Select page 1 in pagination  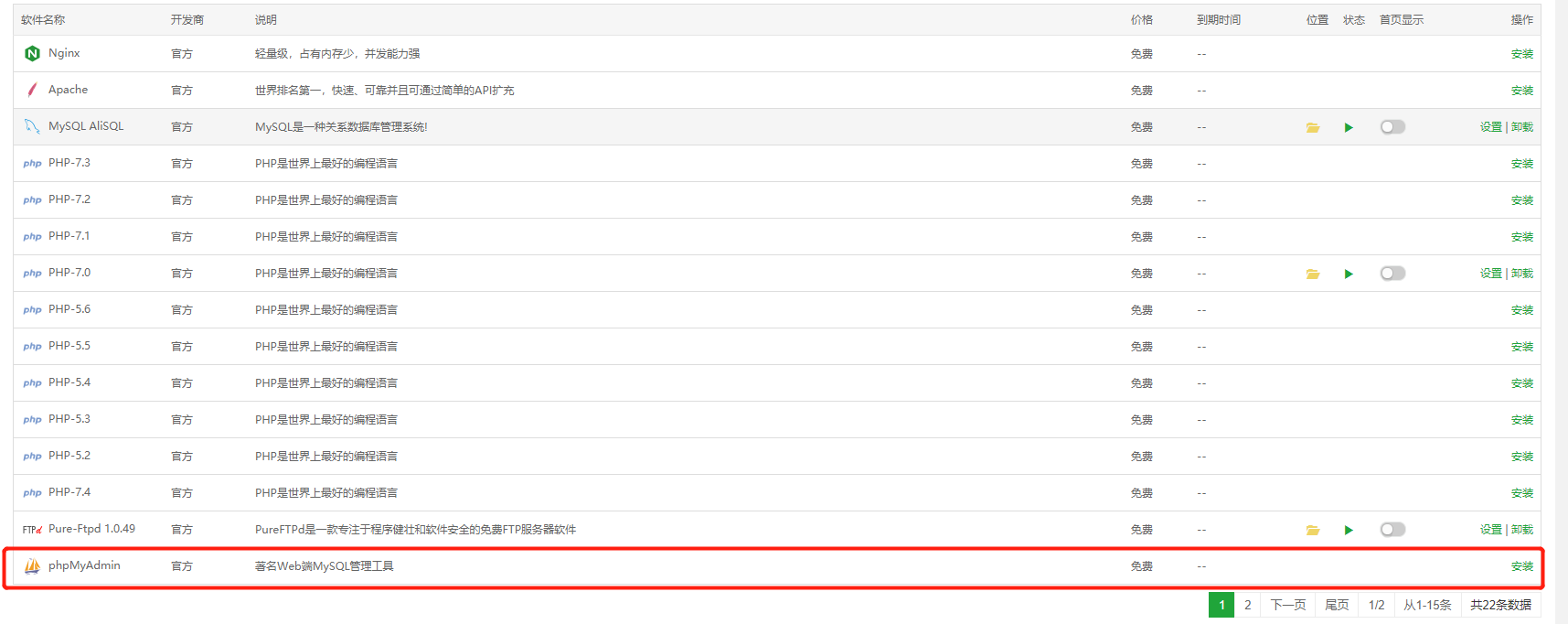1221,605
